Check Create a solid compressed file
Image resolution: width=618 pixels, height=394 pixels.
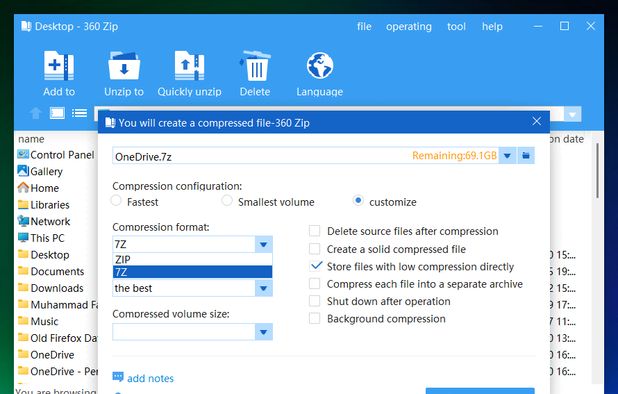(315, 249)
